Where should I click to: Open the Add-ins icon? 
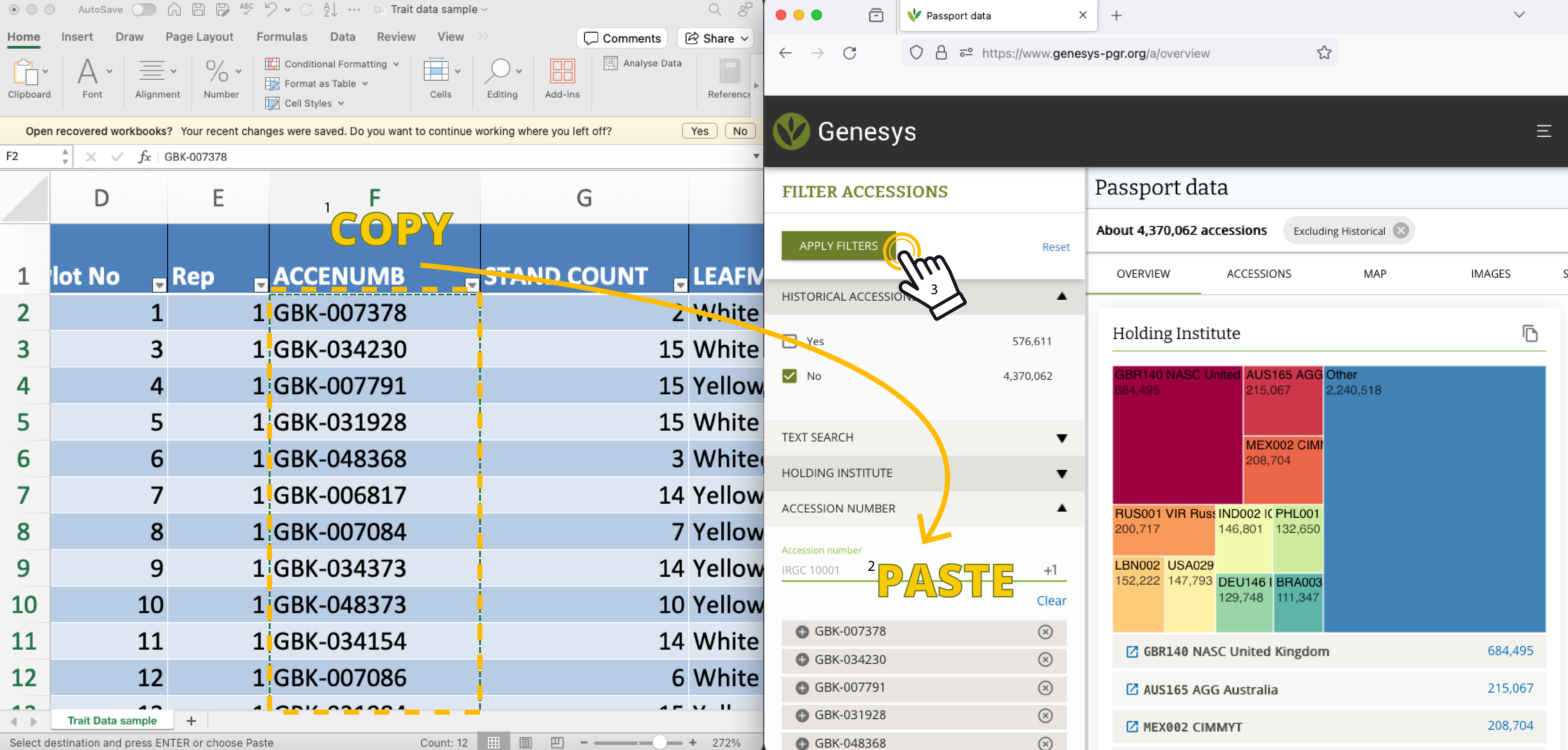click(562, 71)
